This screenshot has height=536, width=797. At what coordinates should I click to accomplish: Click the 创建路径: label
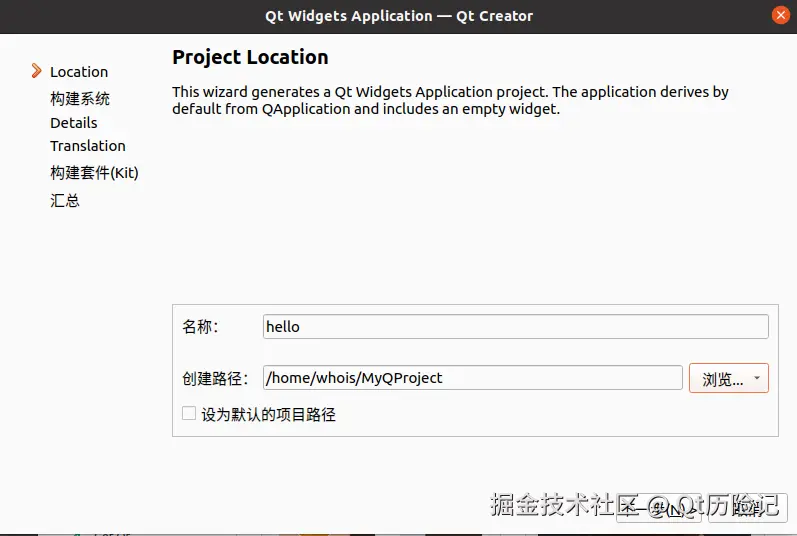[215, 379]
